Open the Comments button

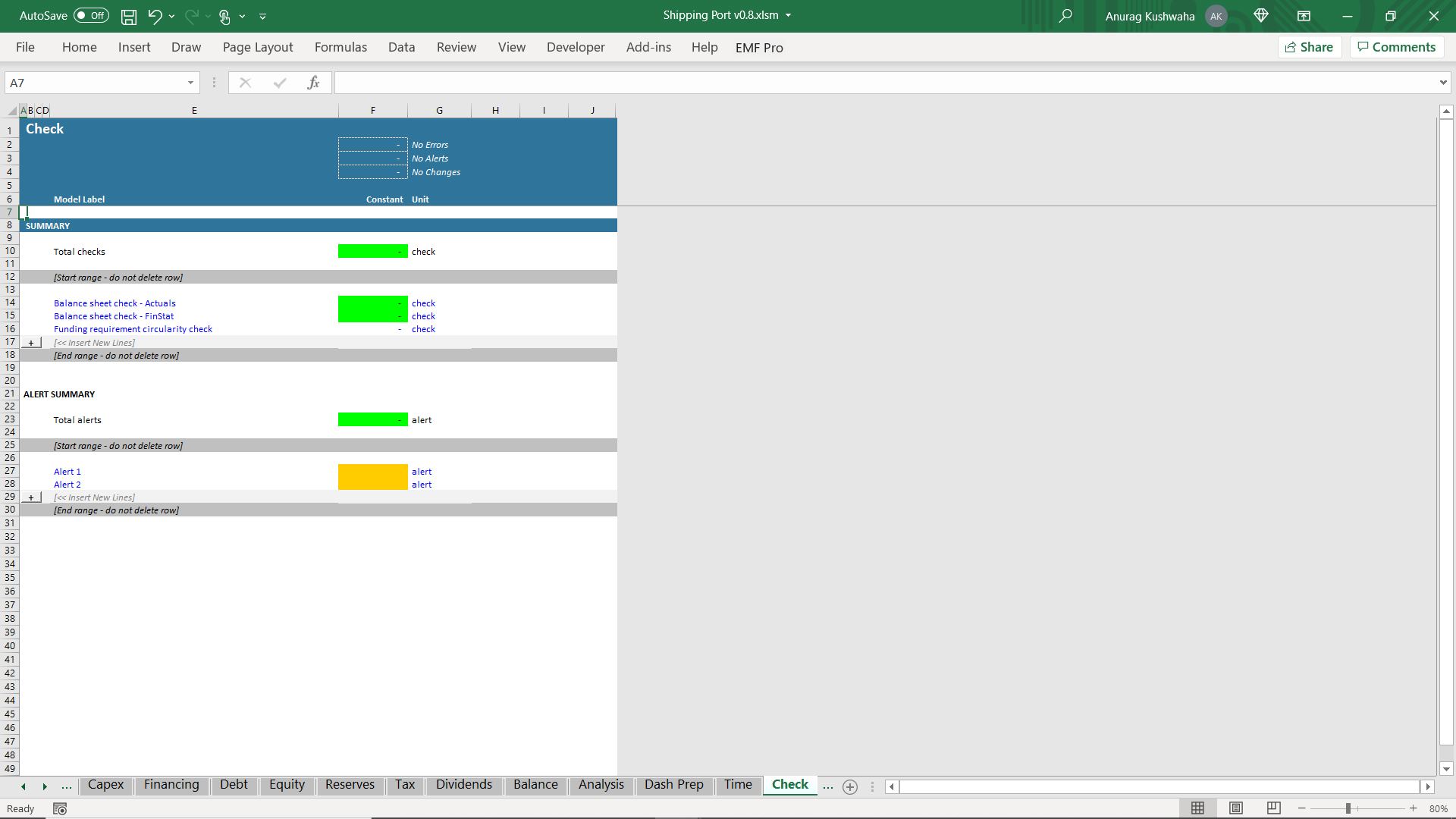(1396, 47)
